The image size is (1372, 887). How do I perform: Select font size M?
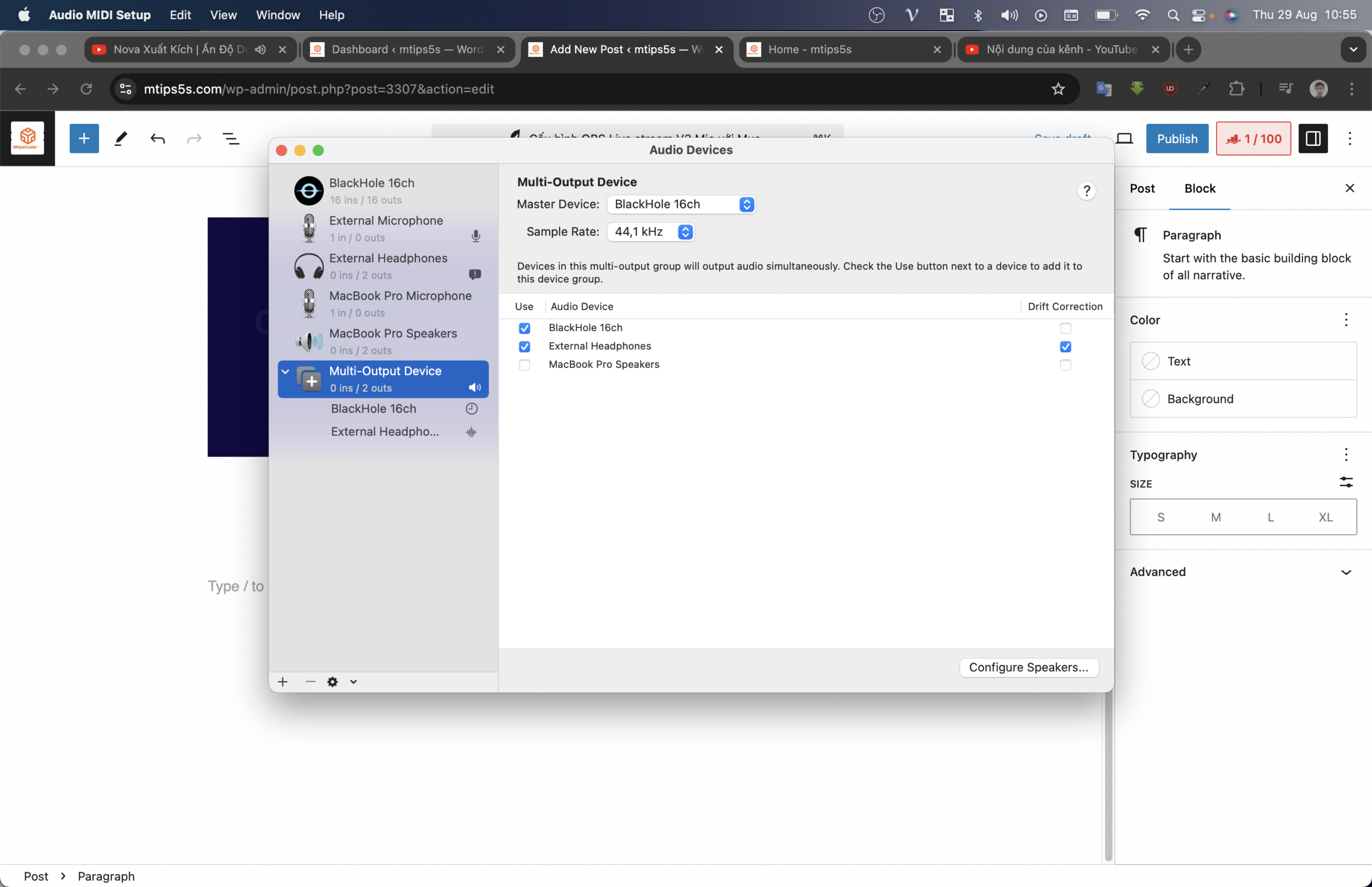point(1216,517)
